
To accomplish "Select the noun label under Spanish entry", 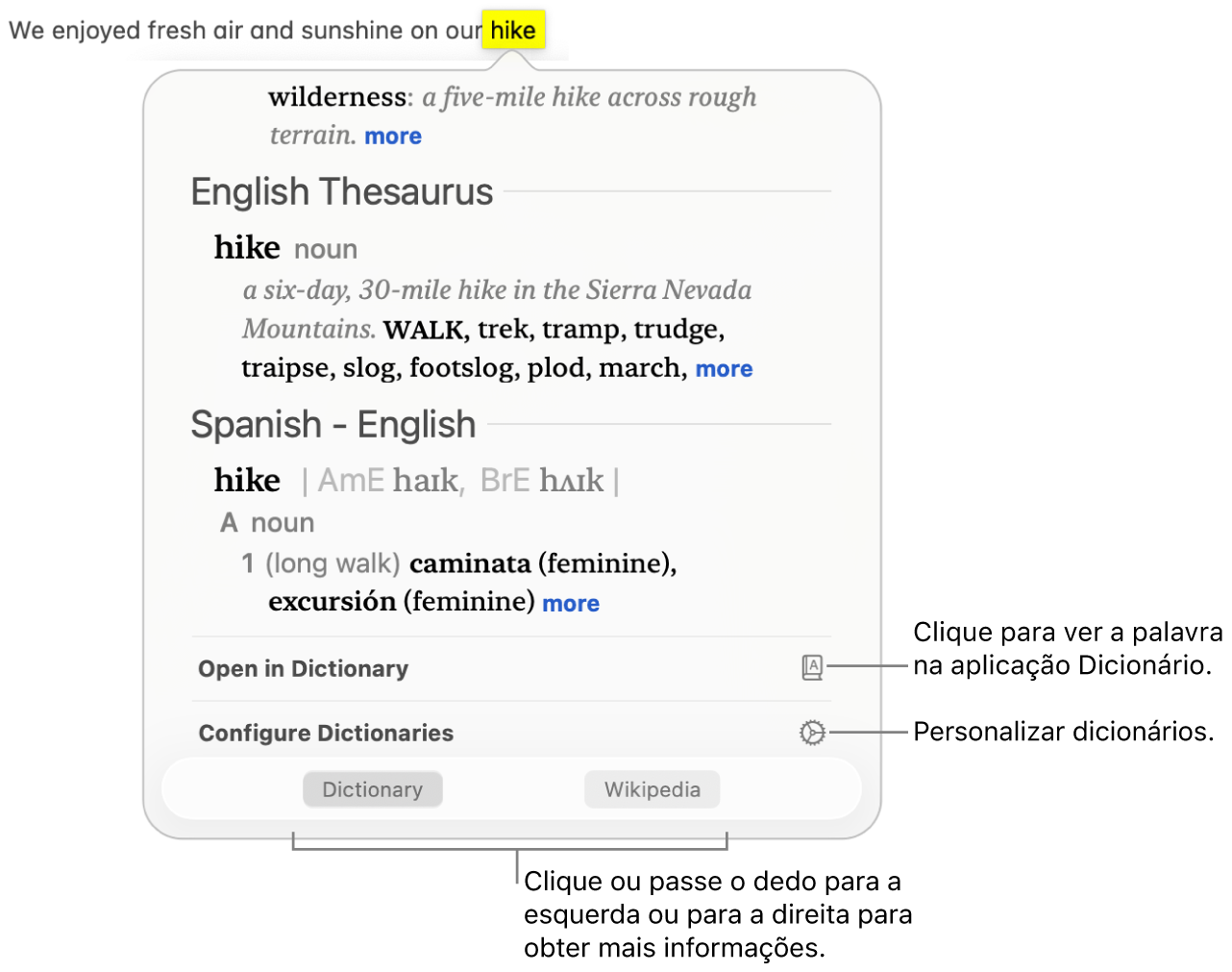I will click(283, 522).
